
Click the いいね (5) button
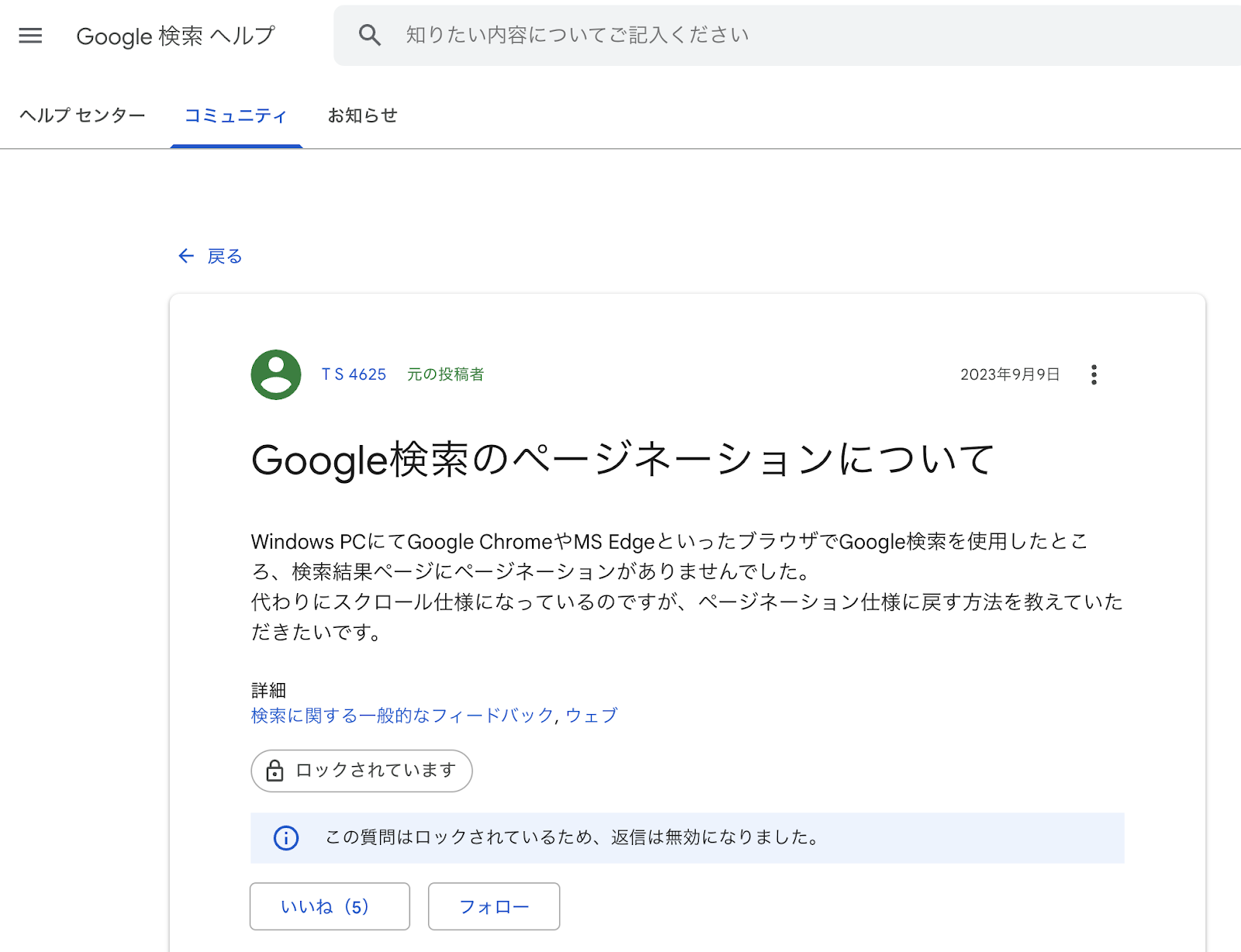pos(330,906)
